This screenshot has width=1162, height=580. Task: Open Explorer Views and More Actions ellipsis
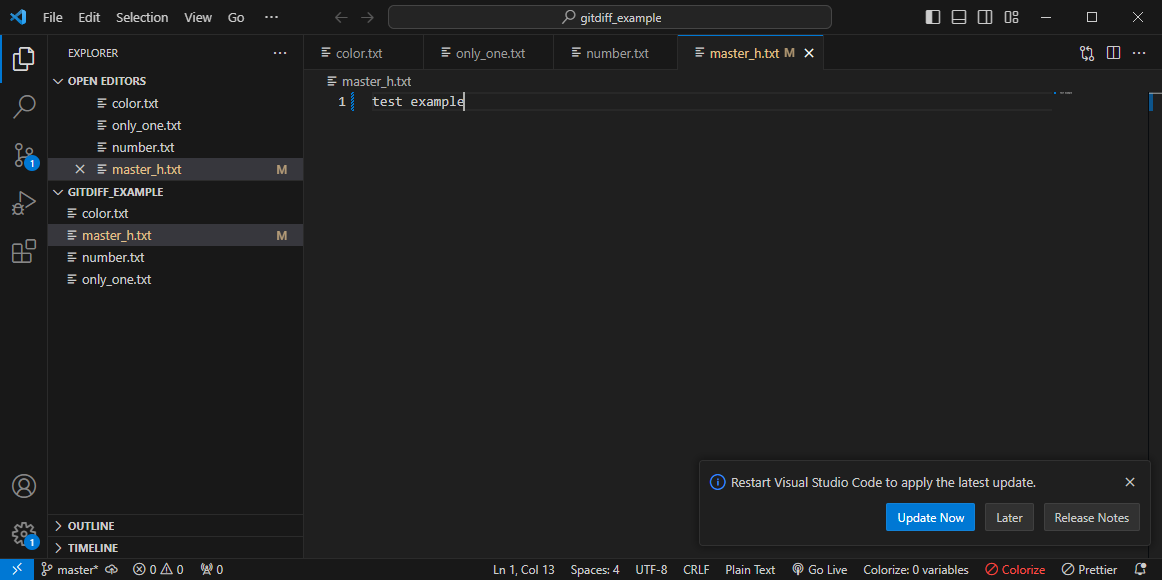coord(279,53)
